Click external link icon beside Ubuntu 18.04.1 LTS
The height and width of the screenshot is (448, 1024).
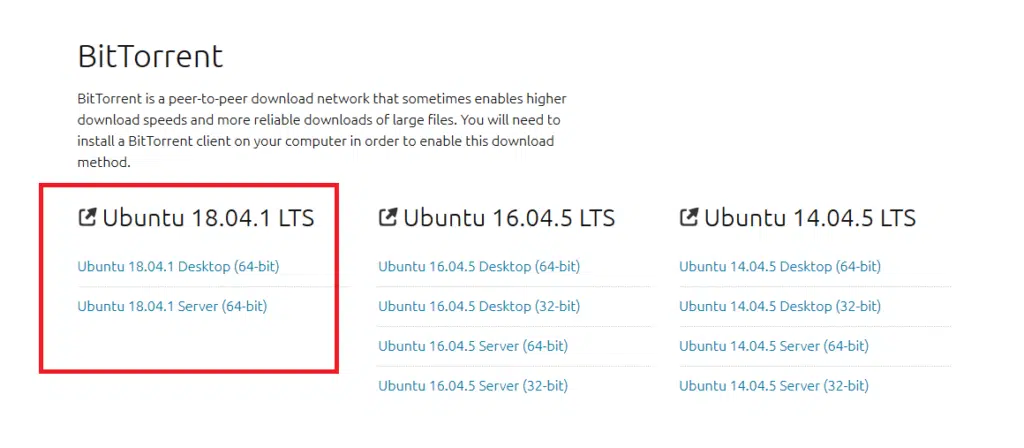[x=87, y=217]
